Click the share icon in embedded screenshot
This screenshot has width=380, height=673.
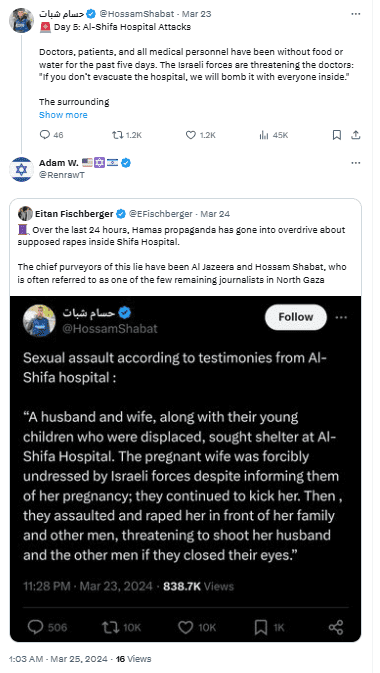tap(336, 627)
